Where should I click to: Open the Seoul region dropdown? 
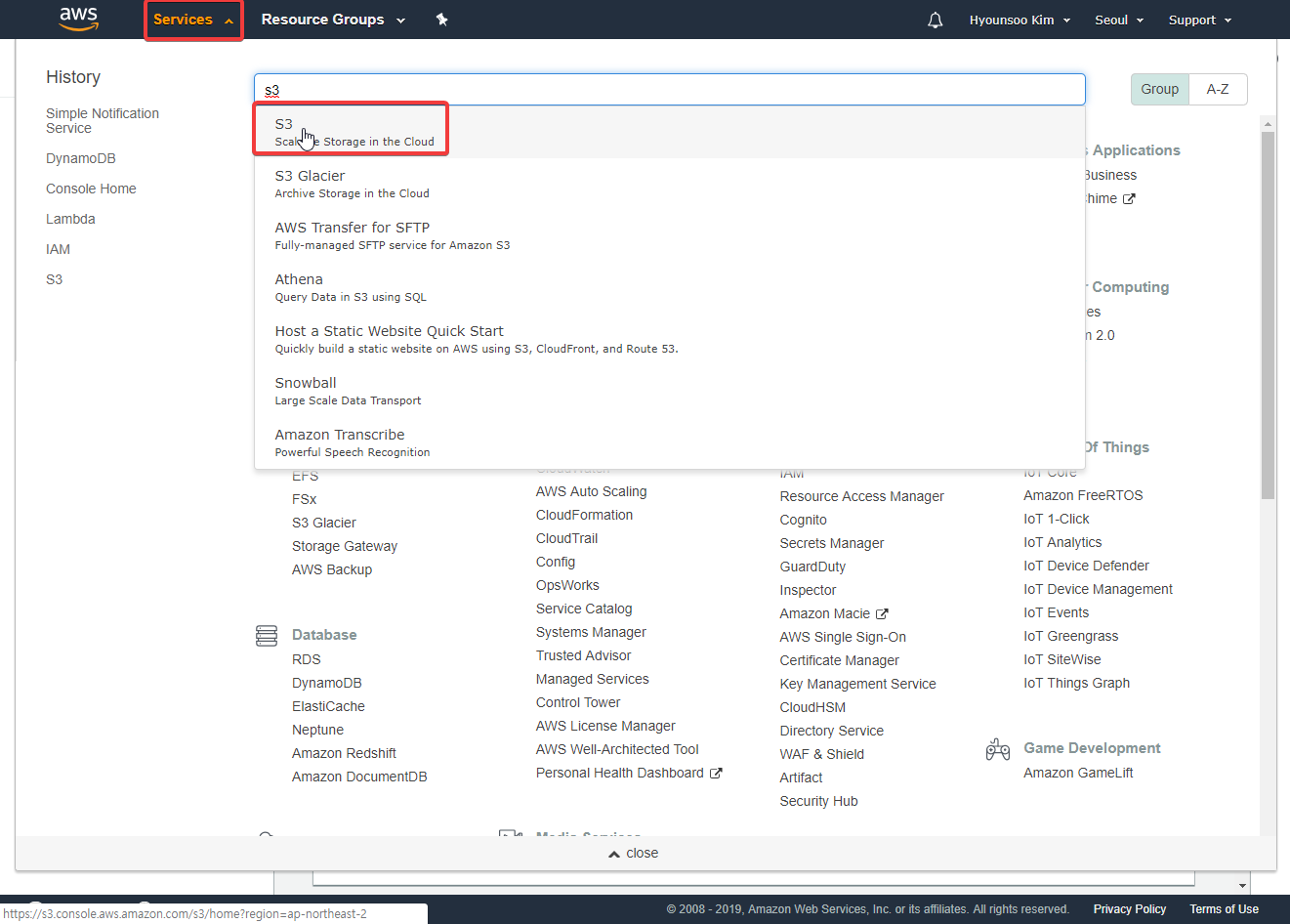tap(1119, 20)
